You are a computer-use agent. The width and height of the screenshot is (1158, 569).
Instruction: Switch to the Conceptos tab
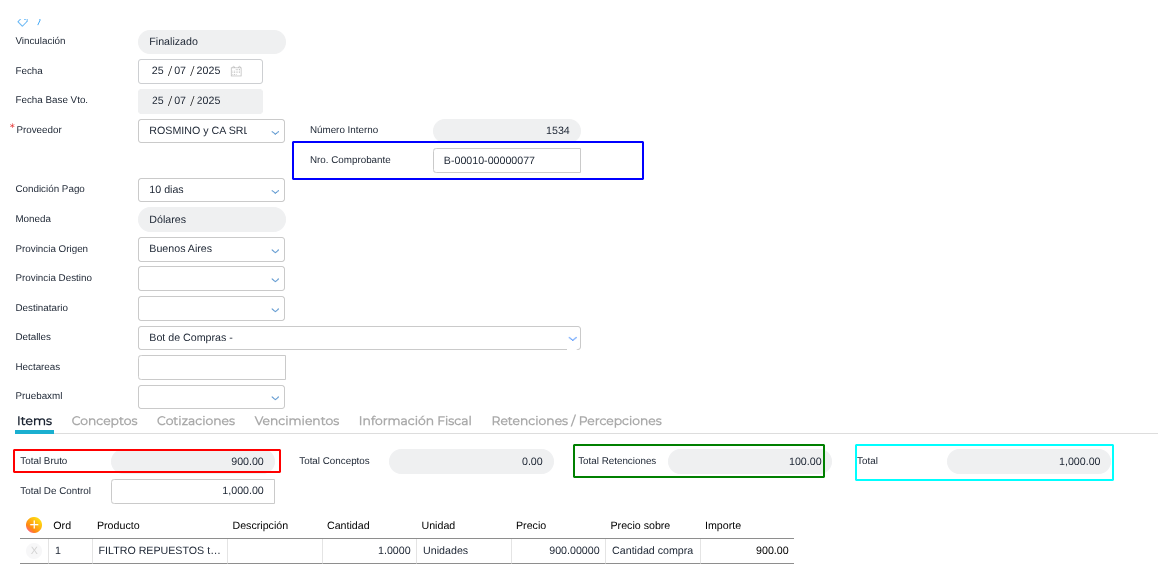(x=104, y=421)
